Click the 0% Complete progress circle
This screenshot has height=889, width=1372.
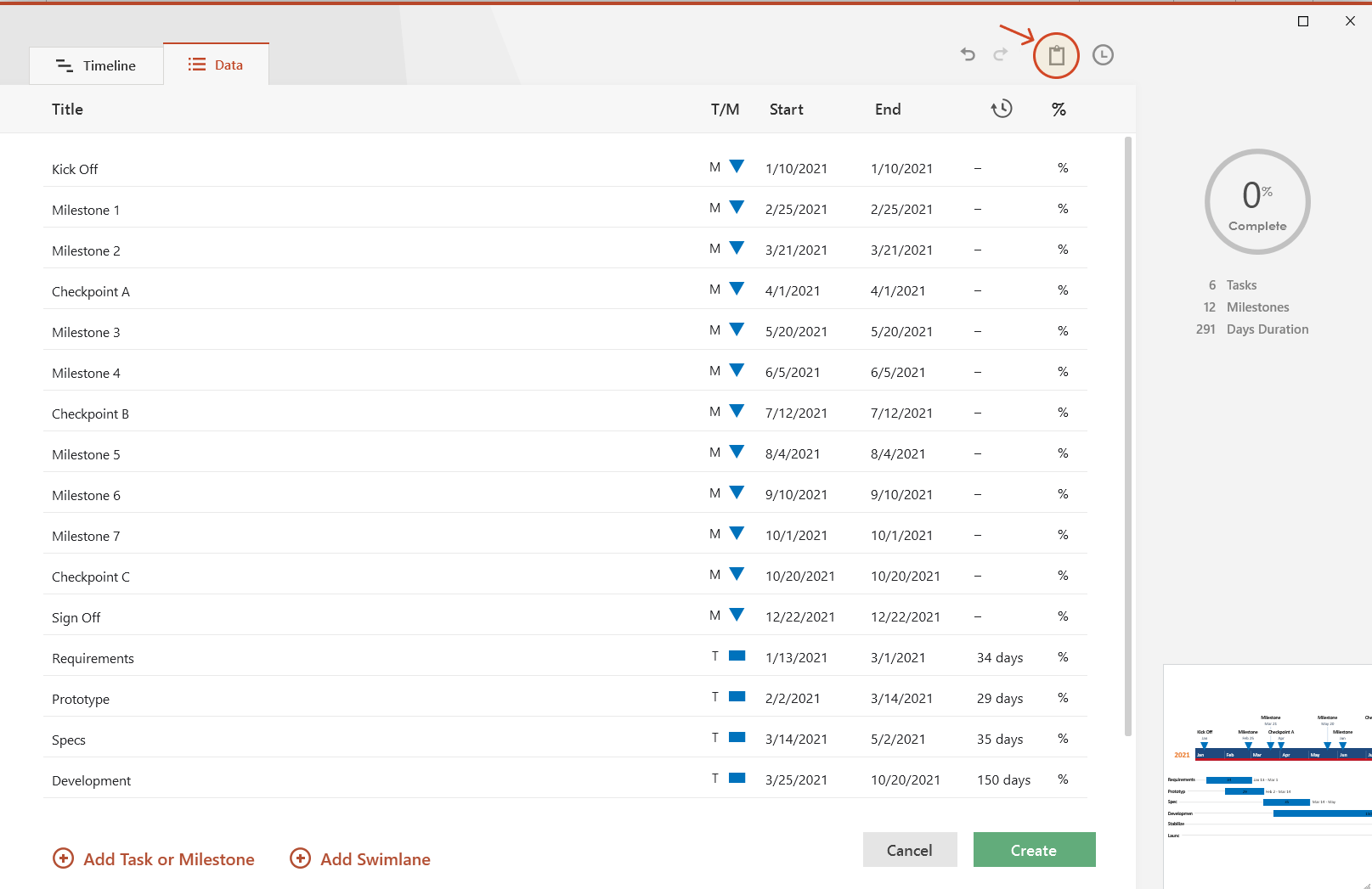(1257, 202)
